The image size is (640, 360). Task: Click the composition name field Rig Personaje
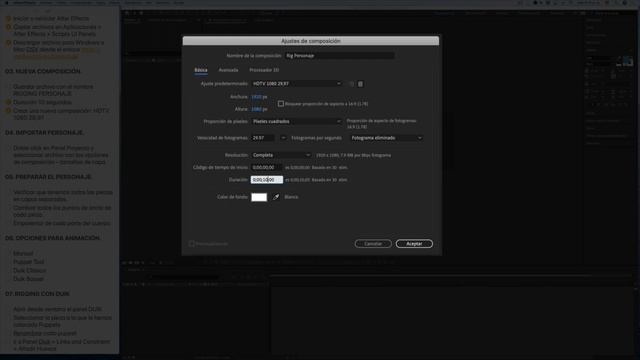(339, 56)
